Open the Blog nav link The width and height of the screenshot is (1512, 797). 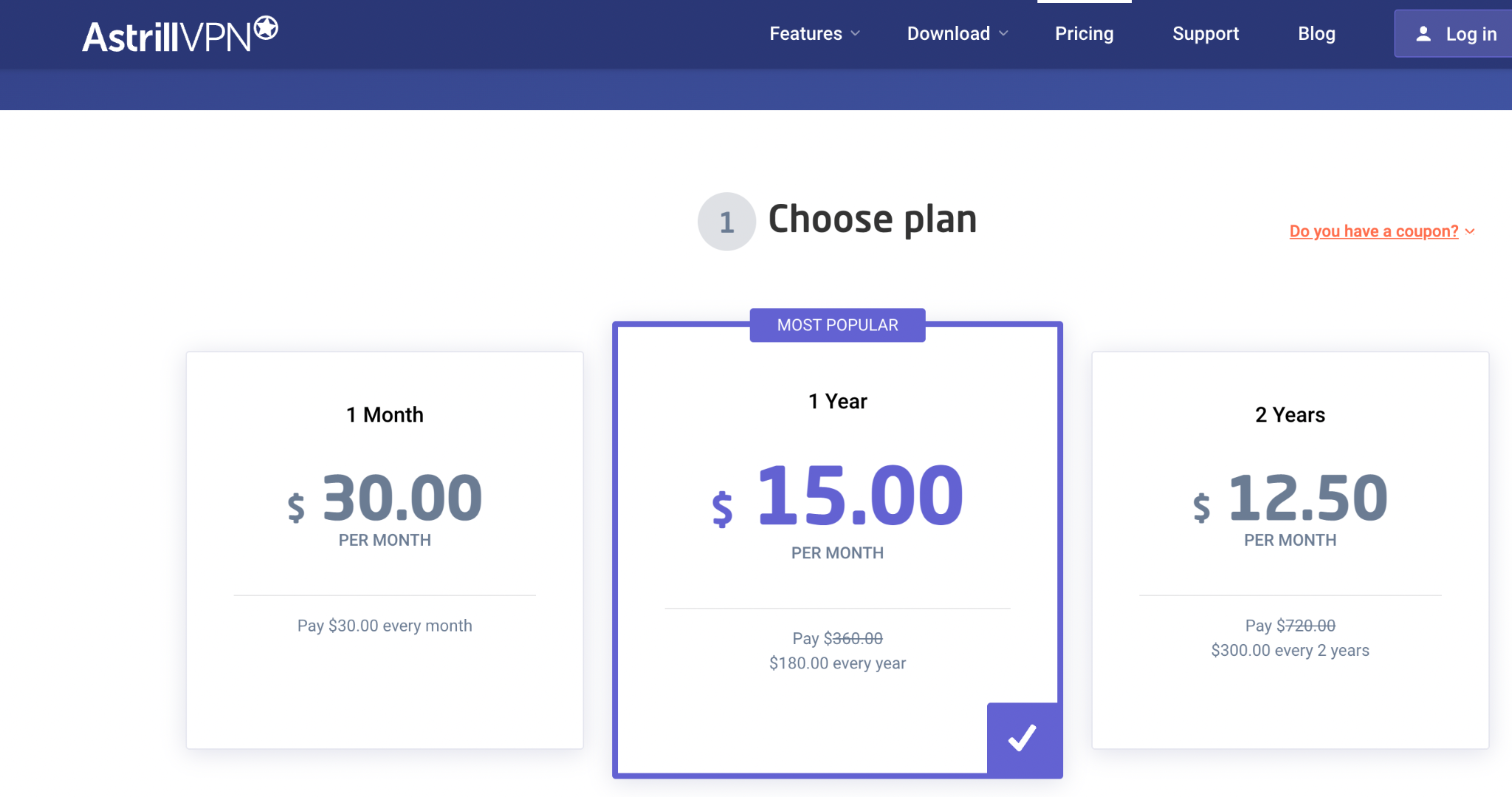pyautogui.click(x=1316, y=34)
